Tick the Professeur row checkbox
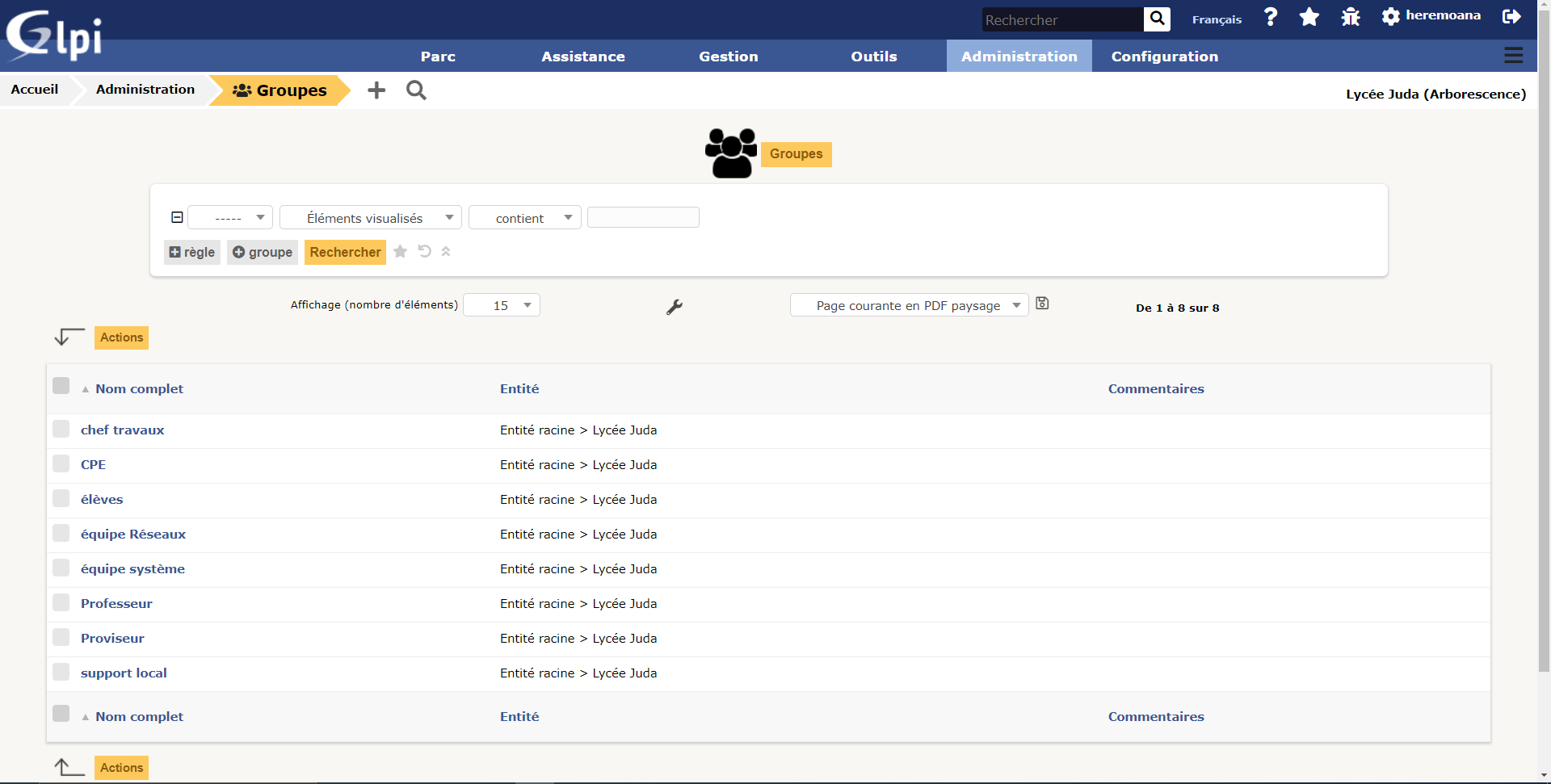Image resolution: width=1551 pixels, height=784 pixels. pos(61,602)
